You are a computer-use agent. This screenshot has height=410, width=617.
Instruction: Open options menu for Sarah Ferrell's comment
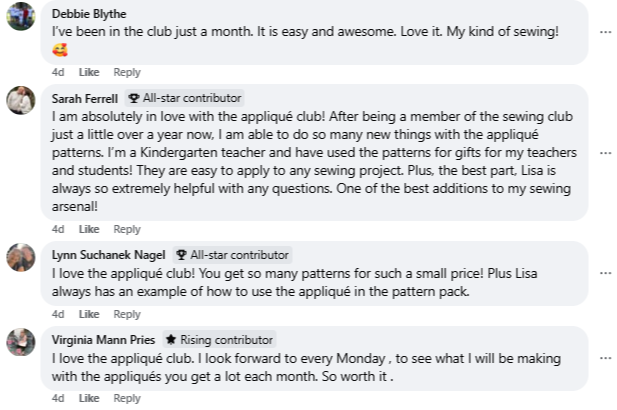click(605, 153)
